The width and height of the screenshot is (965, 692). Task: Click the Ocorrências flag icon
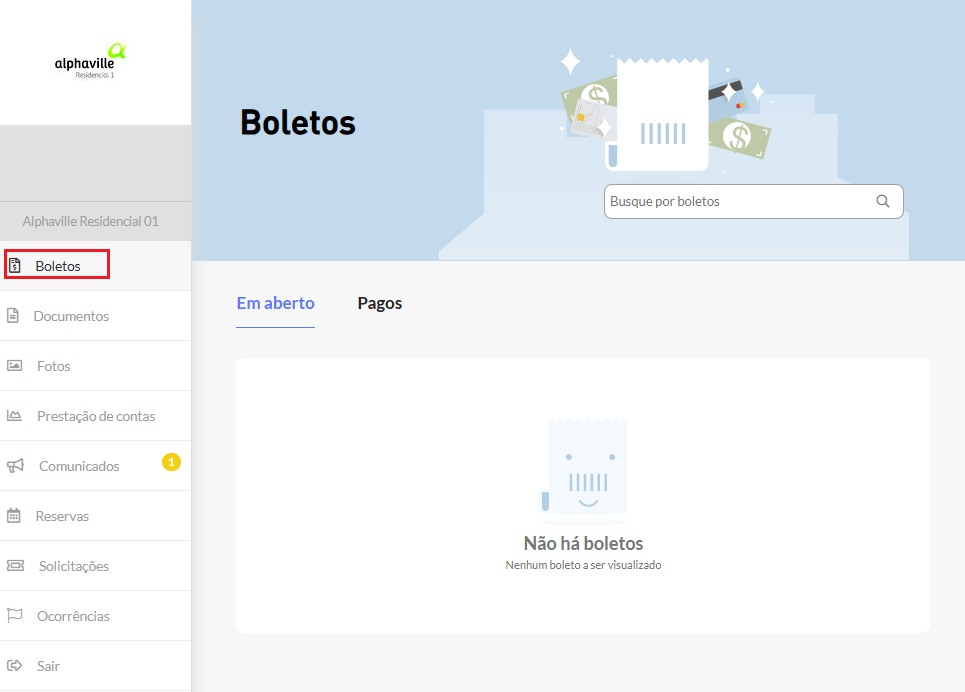point(14,616)
